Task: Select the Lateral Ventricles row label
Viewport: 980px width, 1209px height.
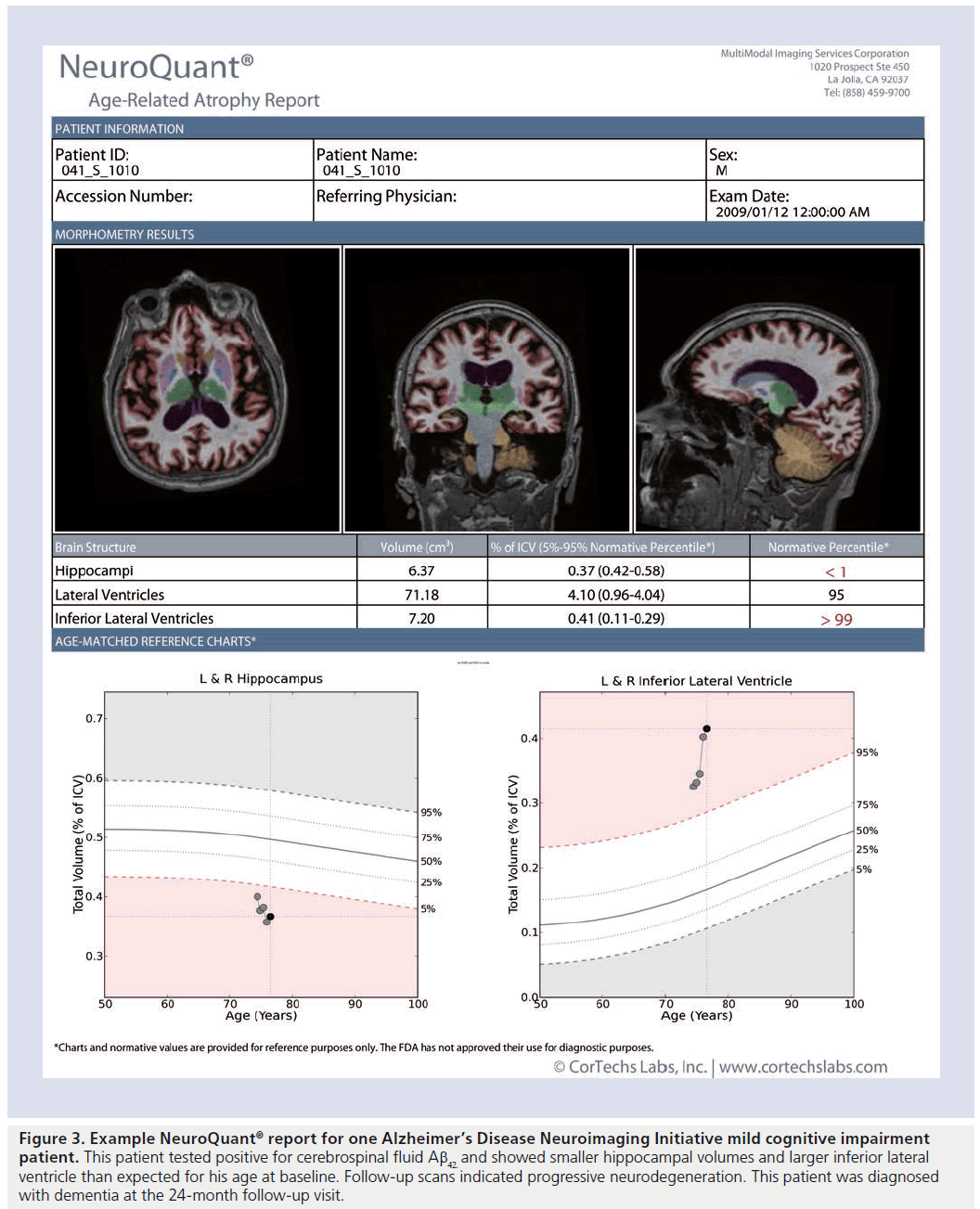Action: click(110, 595)
